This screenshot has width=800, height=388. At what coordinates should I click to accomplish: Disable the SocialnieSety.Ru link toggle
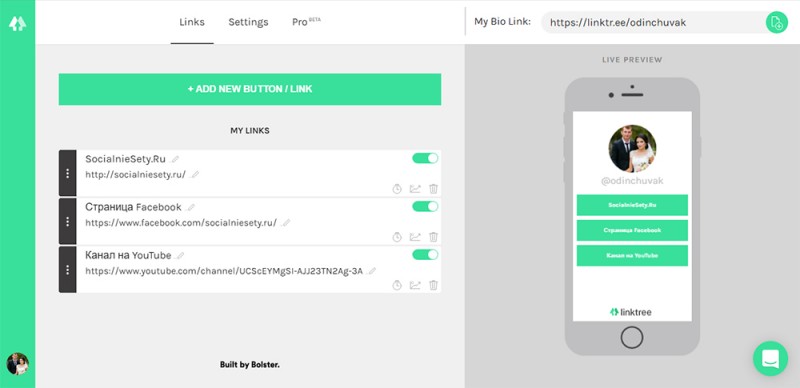pyautogui.click(x=425, y=158)
